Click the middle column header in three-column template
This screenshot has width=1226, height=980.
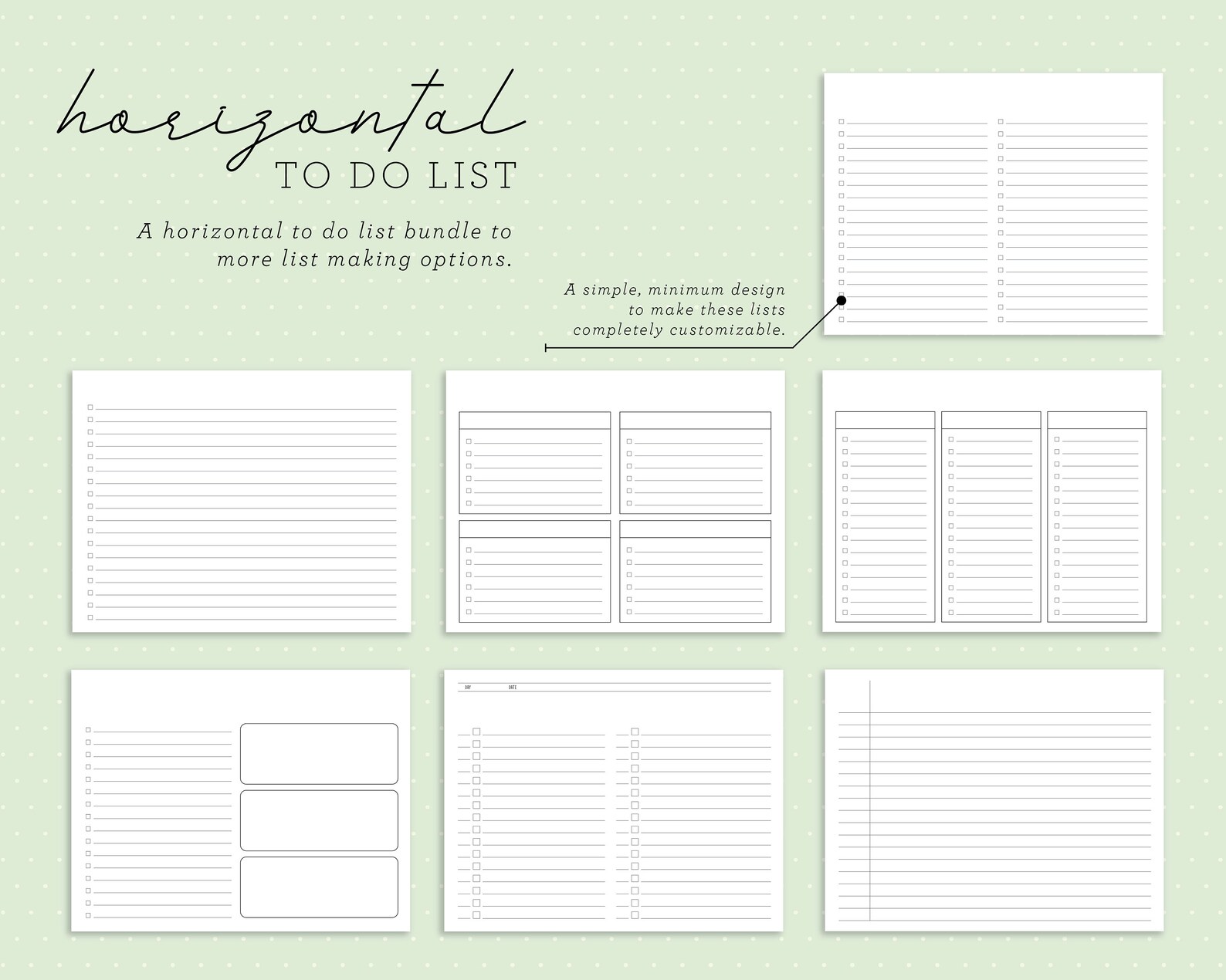(991, 420)
